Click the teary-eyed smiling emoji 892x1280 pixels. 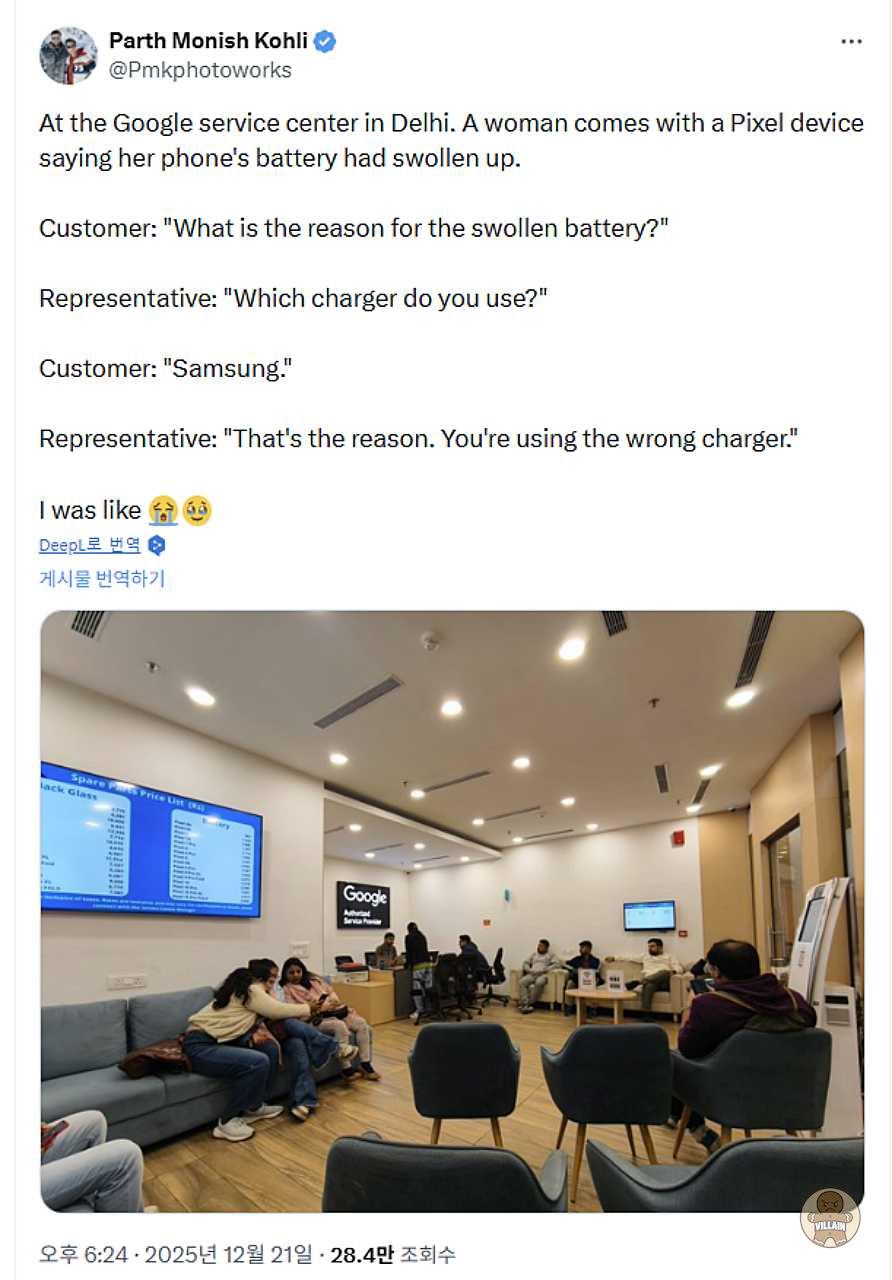[196, 510]
